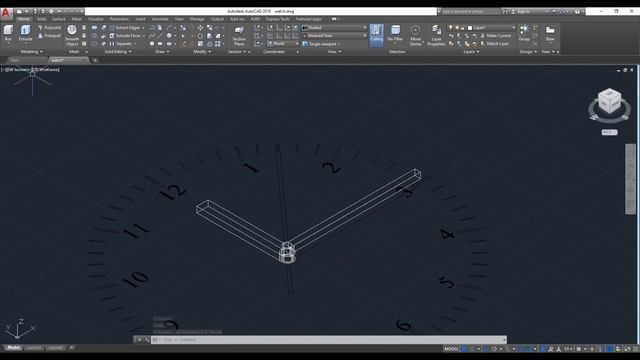This screenshot has height=360, width=640.
Task: Switch to the Model layout tab
Action: [13, 348]
